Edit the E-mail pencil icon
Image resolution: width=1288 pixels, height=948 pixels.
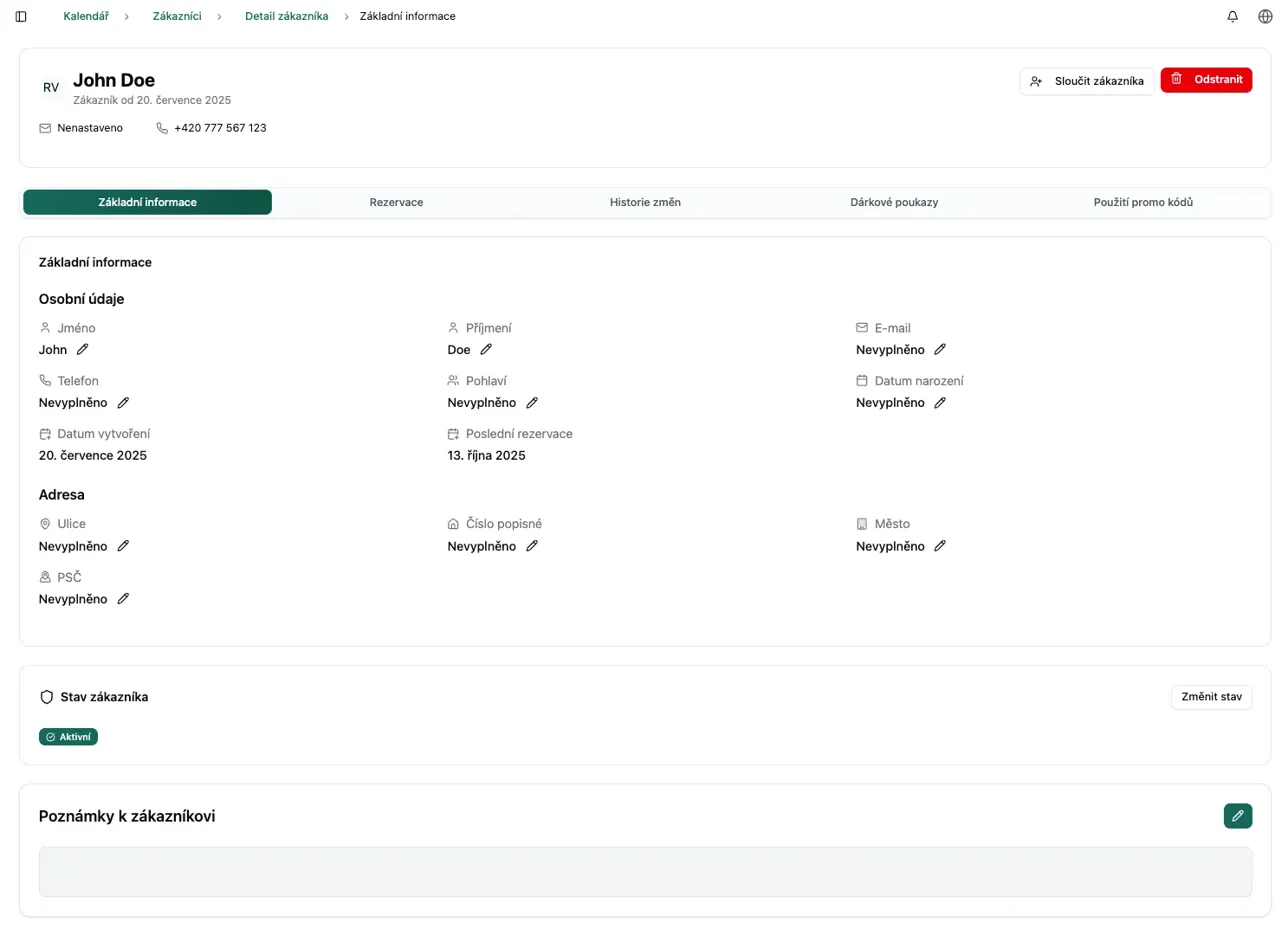click(940, 349)
